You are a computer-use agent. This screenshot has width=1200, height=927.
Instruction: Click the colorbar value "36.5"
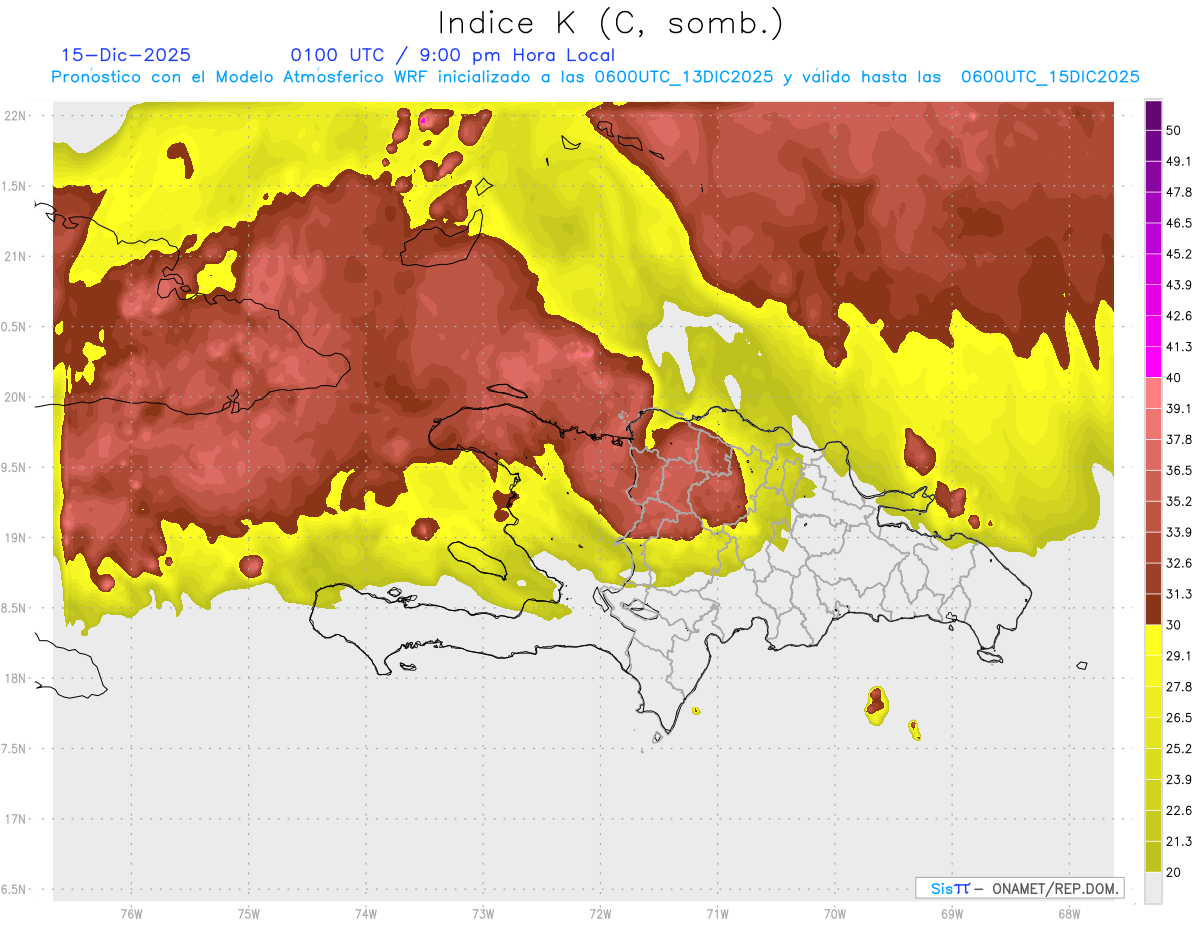[x=1179, y=470]
